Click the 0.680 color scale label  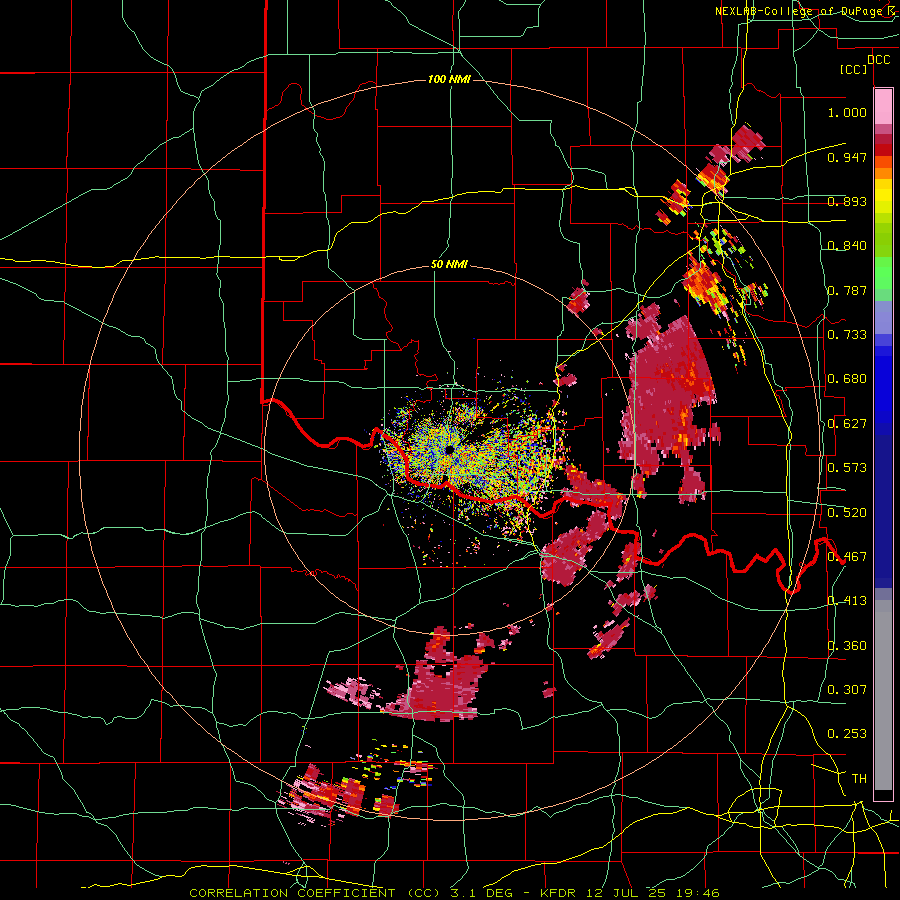pos(847,379)
